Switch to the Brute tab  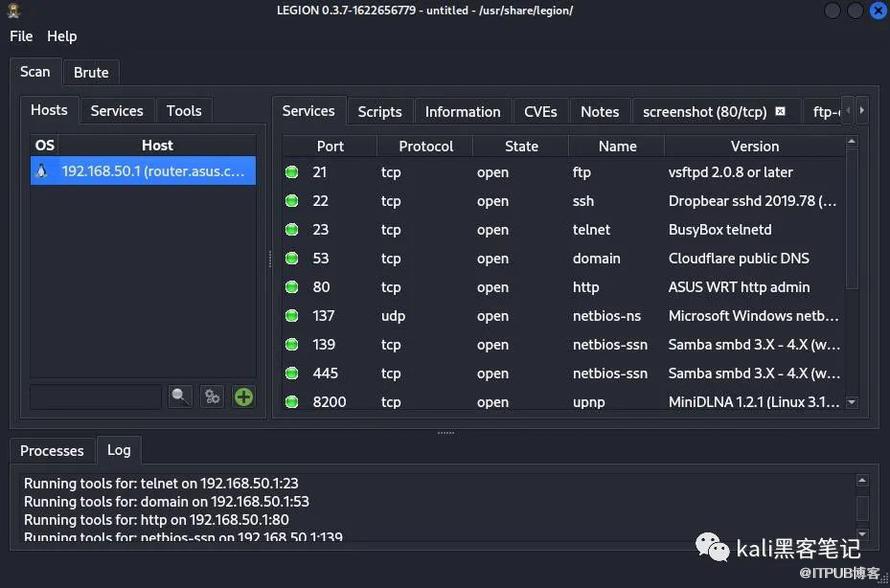(91, 72)
